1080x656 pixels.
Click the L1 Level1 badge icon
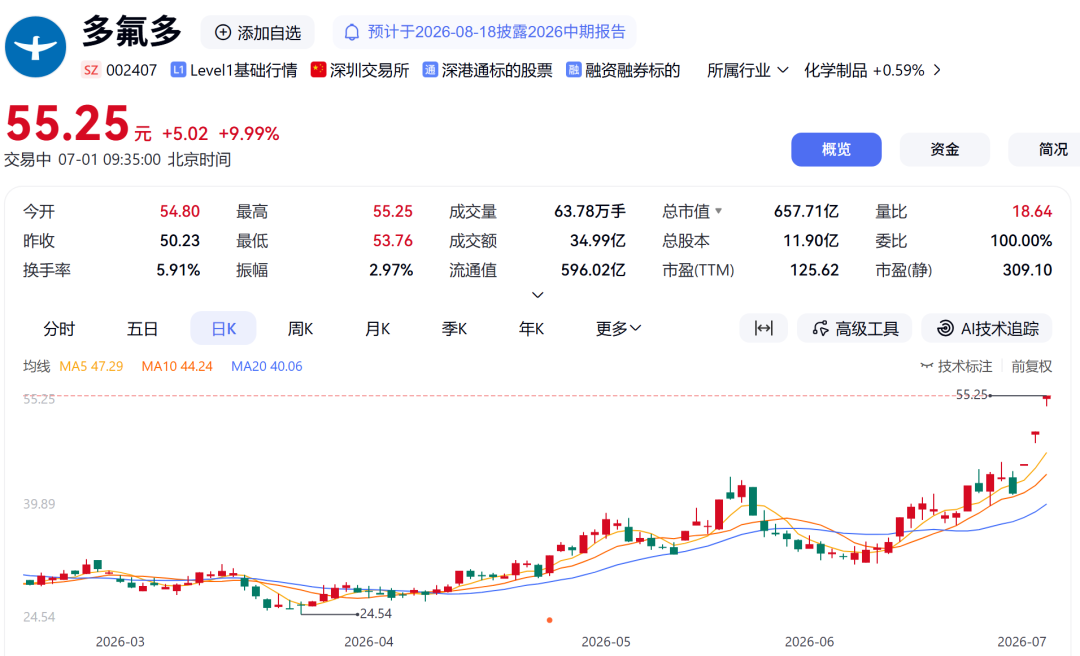pos(178,70)
